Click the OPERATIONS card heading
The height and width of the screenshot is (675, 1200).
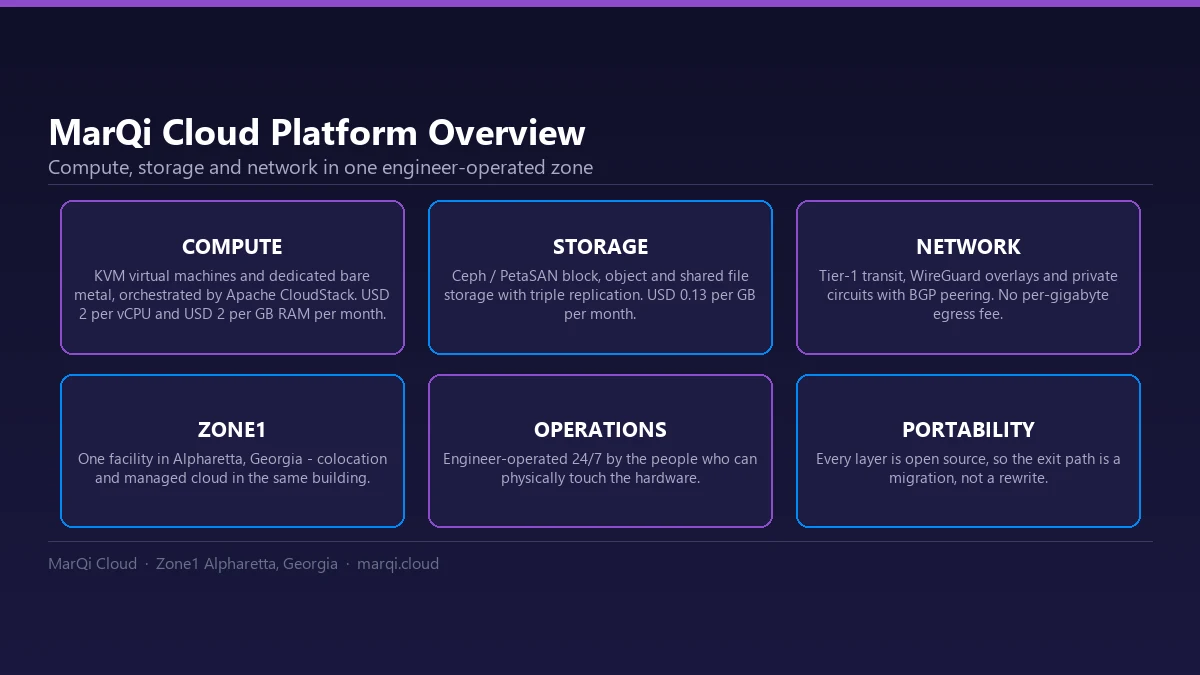600,430
